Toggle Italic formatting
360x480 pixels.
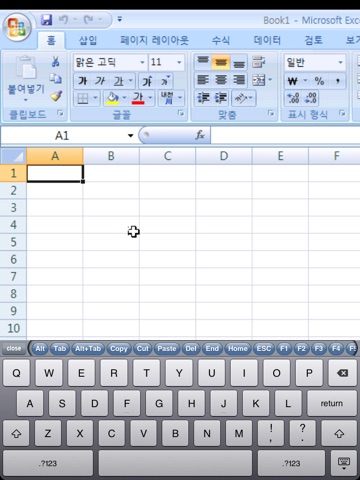(100, 81)
